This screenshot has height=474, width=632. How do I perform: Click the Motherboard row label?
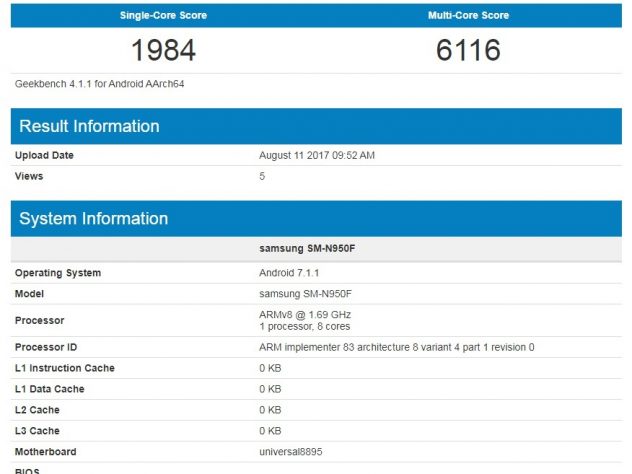(x=46, y=452)
